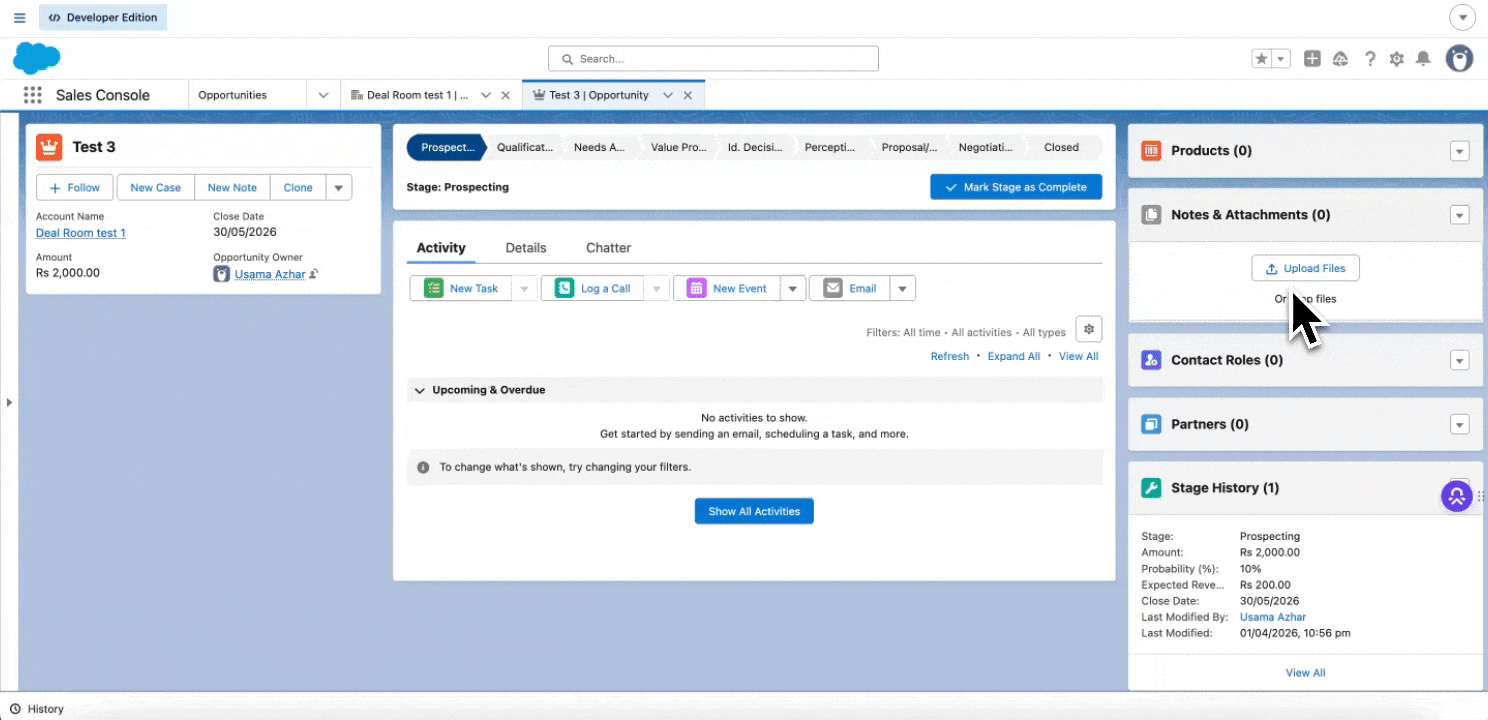Screen dimensions: 1488x720
Task: Open the Opportunities navigation dropdown chevron
Action: (323, 95)
